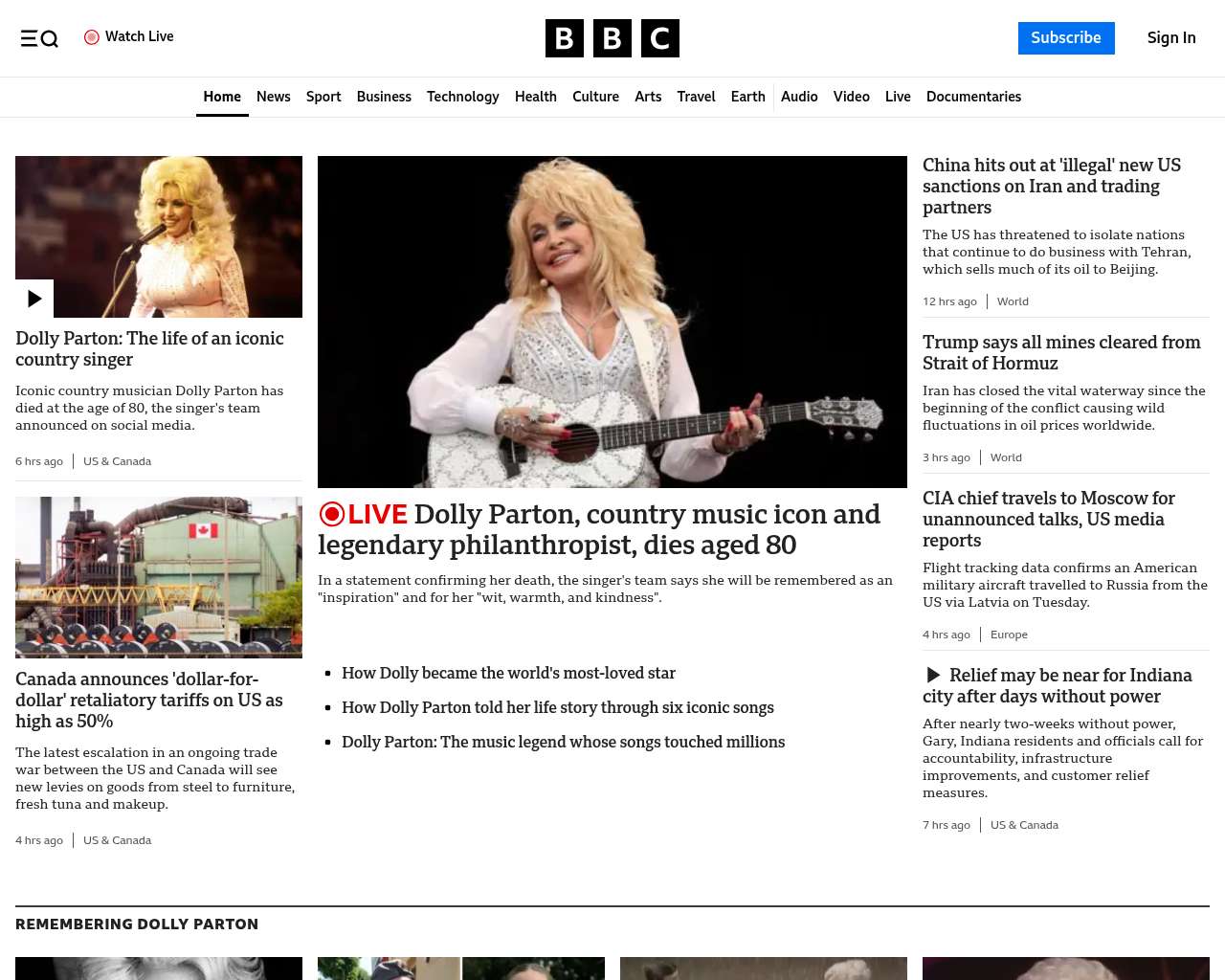1225x980 pixels.
Task: Click World tag under Strait of Hormuz story
Action: (x=1006, y=457)
